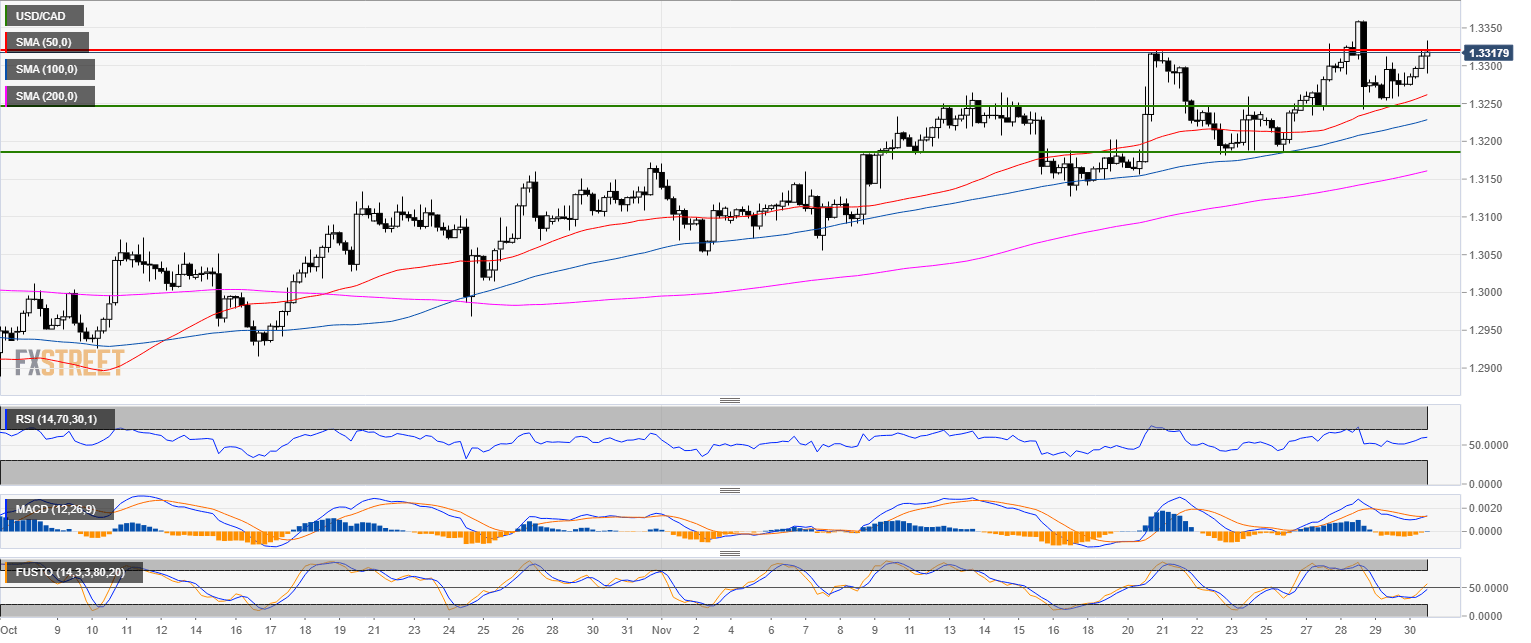Click the Oct label on the date axis
This screenshot has height=643, width=1531.
[x=9, y=631]
